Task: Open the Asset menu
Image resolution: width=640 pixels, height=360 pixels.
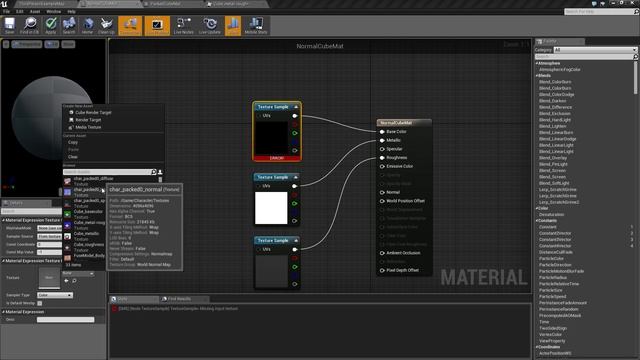Action: [35, 11]
